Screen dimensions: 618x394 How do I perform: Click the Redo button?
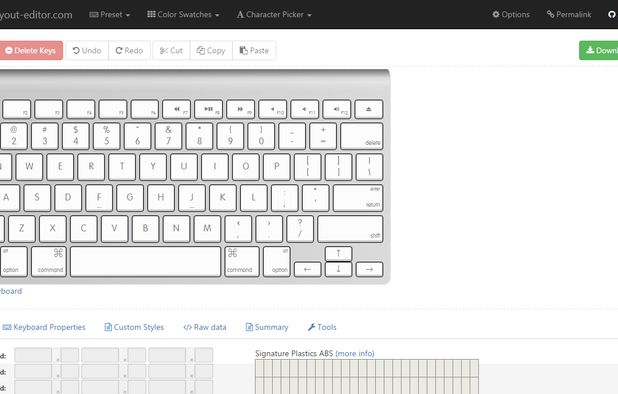tap(129, 50)
